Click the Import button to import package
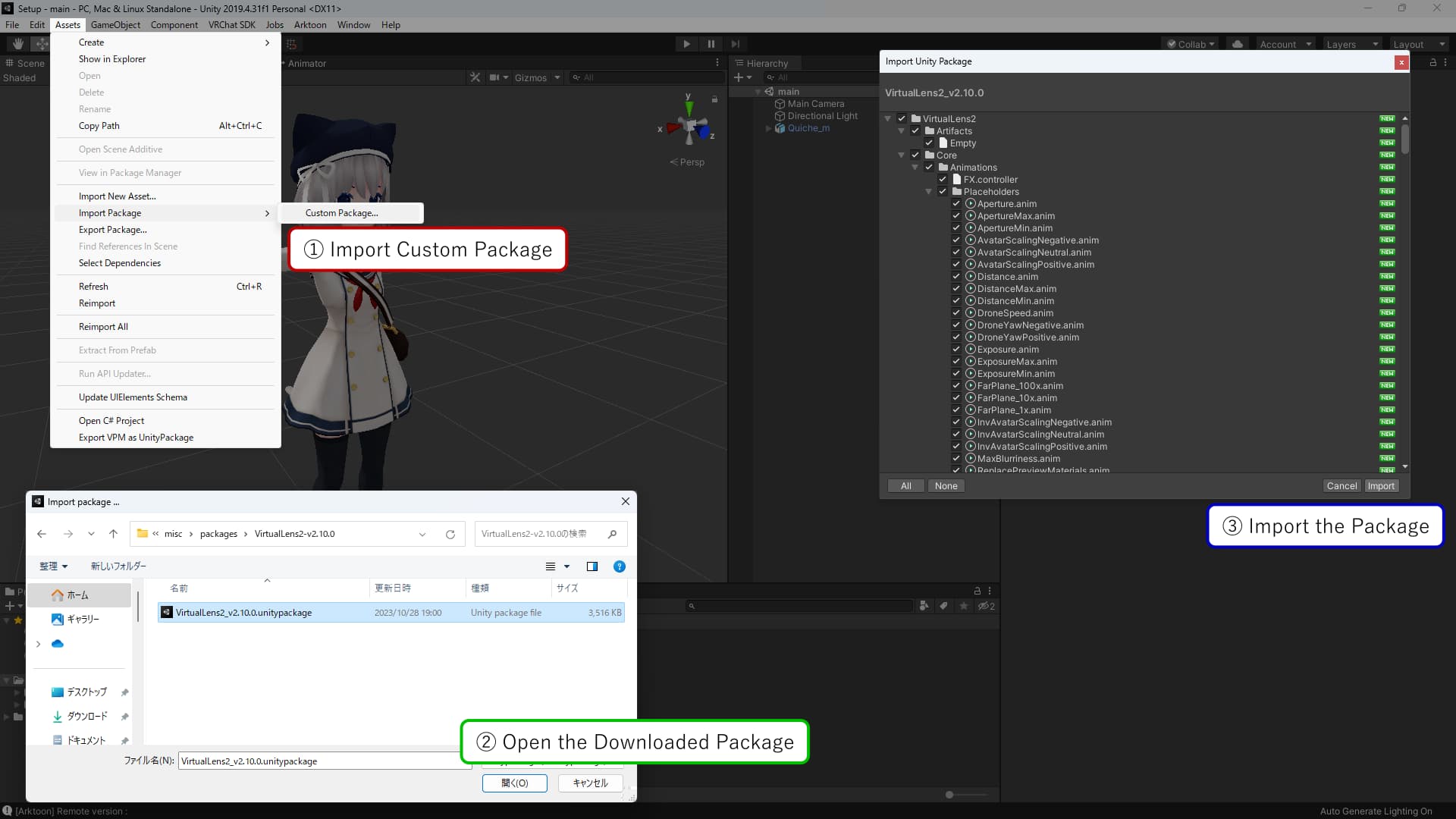This screenshot has width=1456, height=819. (x=1381, y=485)
